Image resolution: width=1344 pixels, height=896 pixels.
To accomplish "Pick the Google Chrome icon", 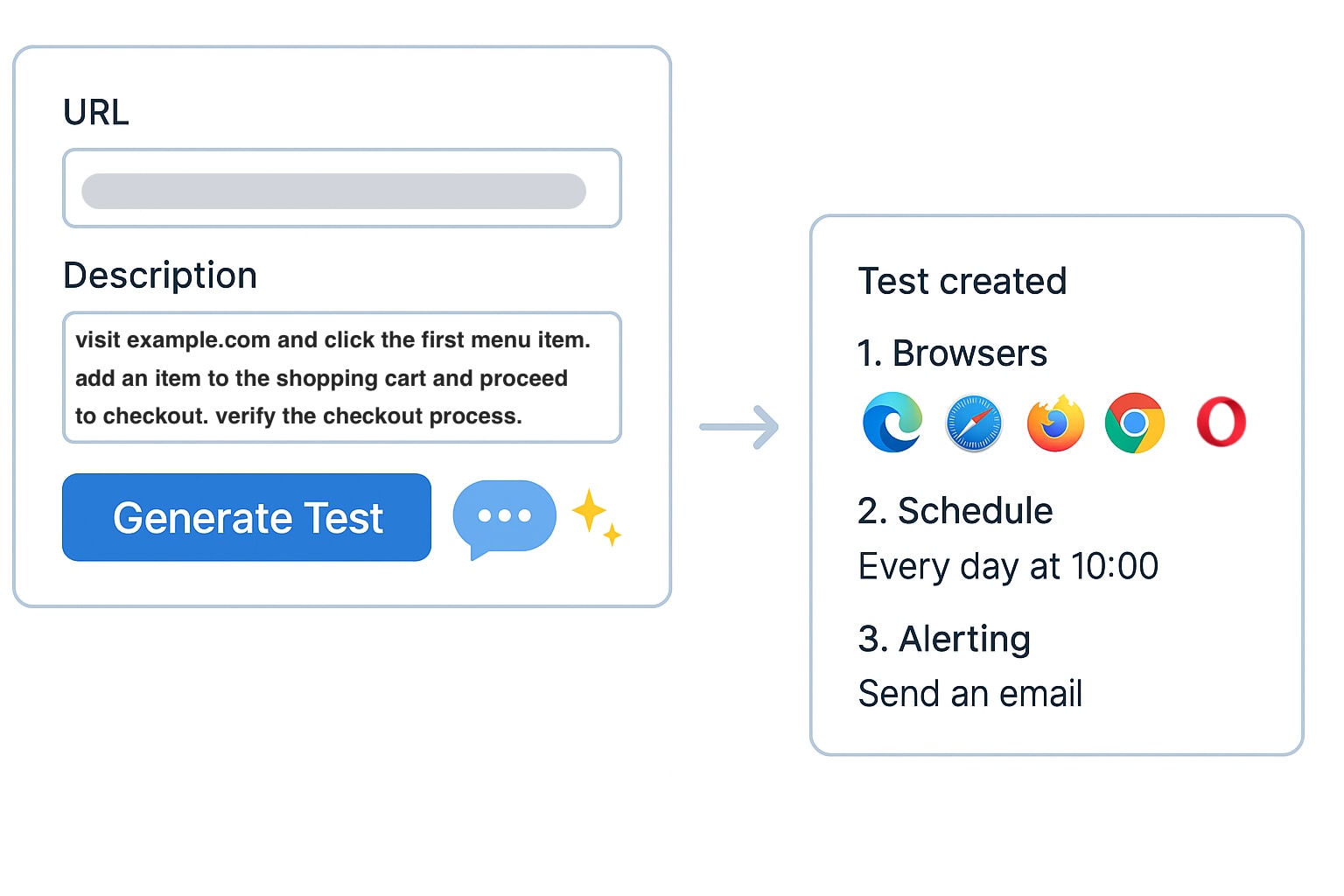I will 1135,423.
